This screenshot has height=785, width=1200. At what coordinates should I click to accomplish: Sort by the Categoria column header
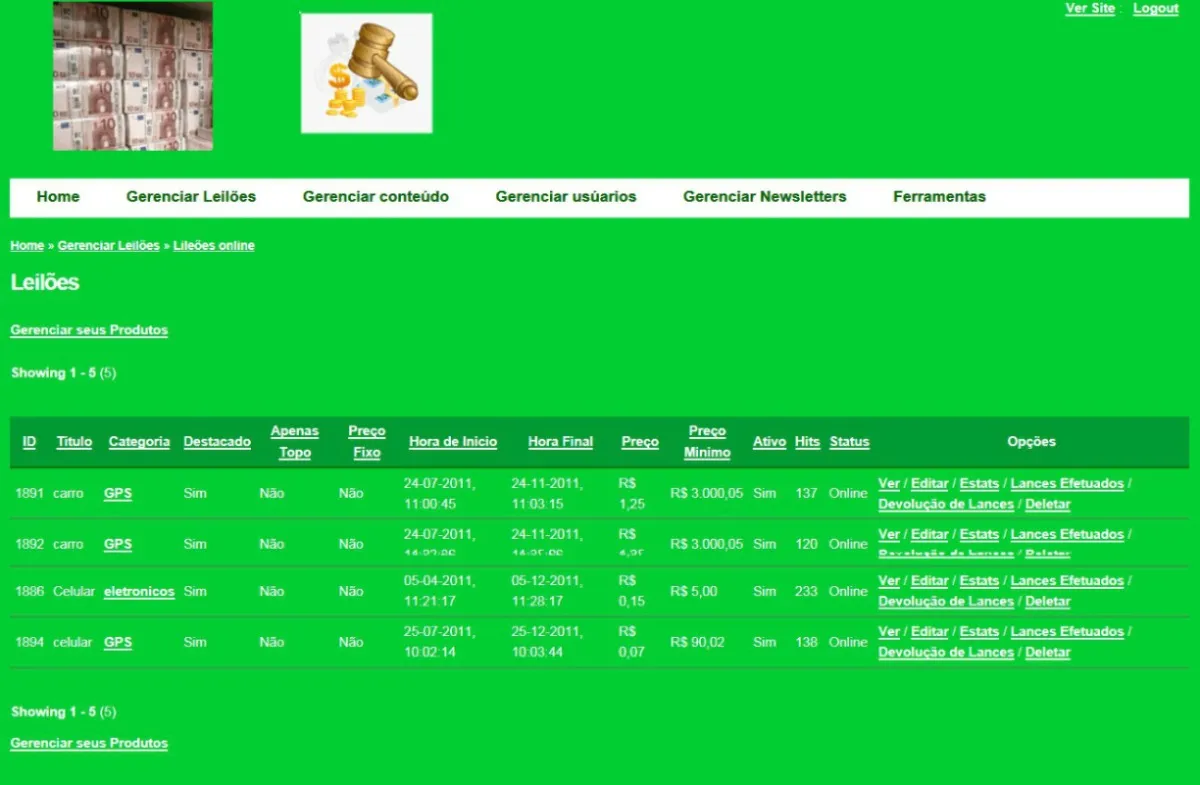pos(139,442)
